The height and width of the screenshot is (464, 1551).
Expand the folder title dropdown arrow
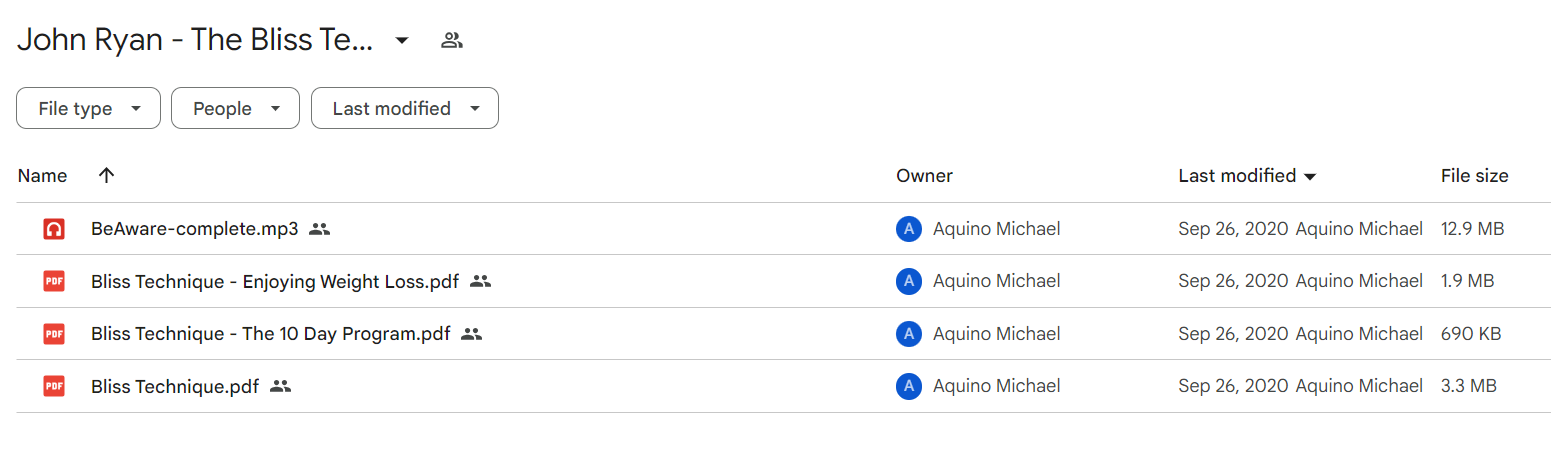(402, 40)
